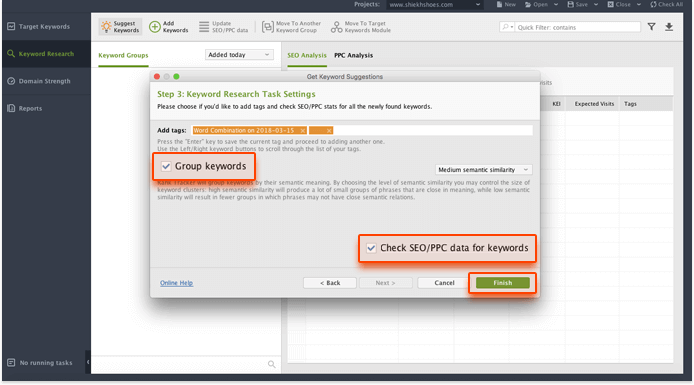The width and height of the screenshot is (694, 385).
Task: Open Reports in the sidebar
Action: click(30, 108)
